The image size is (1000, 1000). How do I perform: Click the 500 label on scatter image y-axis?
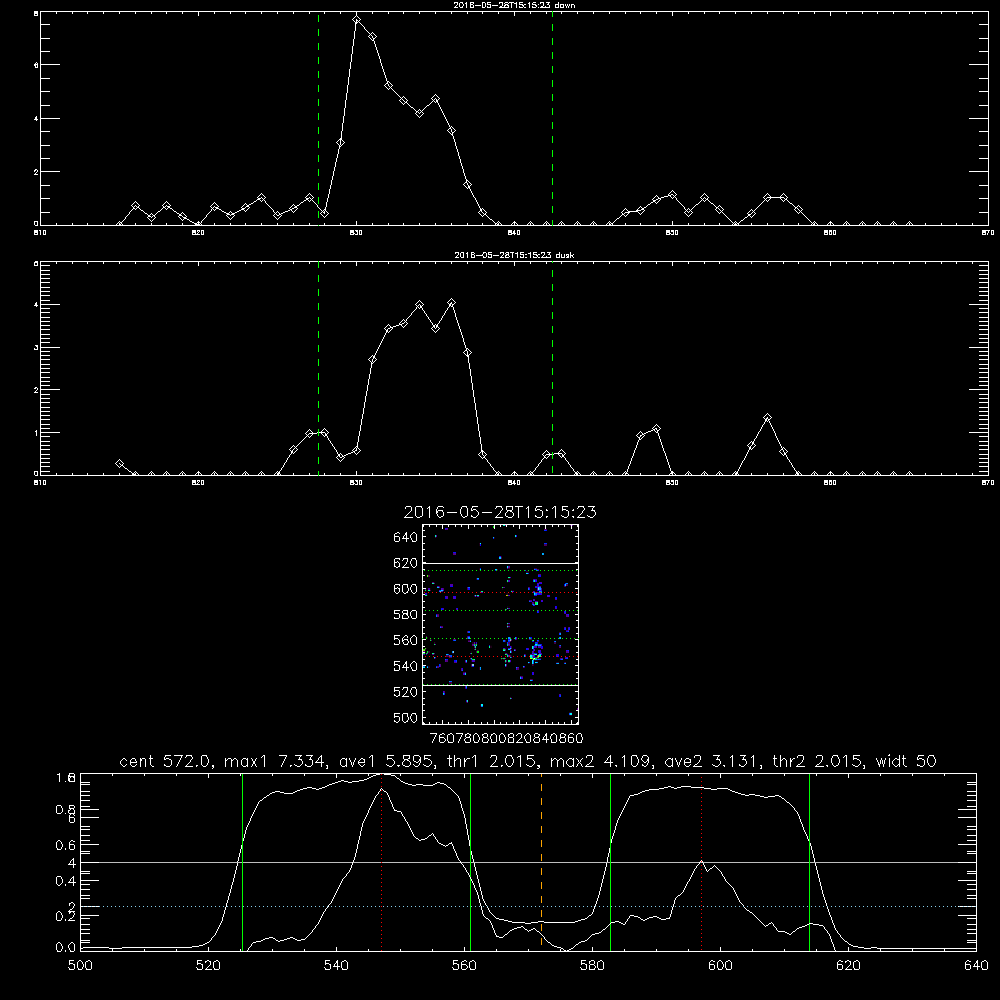pyautogui.click(x=406, y=717)
